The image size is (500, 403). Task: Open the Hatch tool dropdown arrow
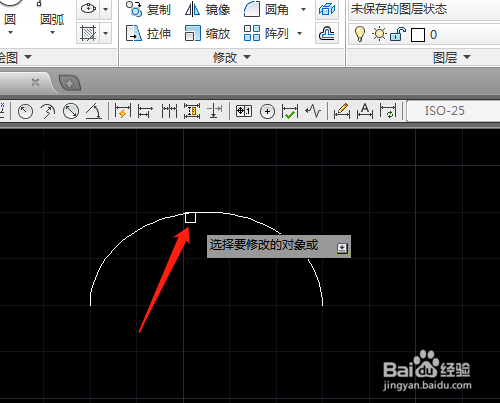coord(106,33)
